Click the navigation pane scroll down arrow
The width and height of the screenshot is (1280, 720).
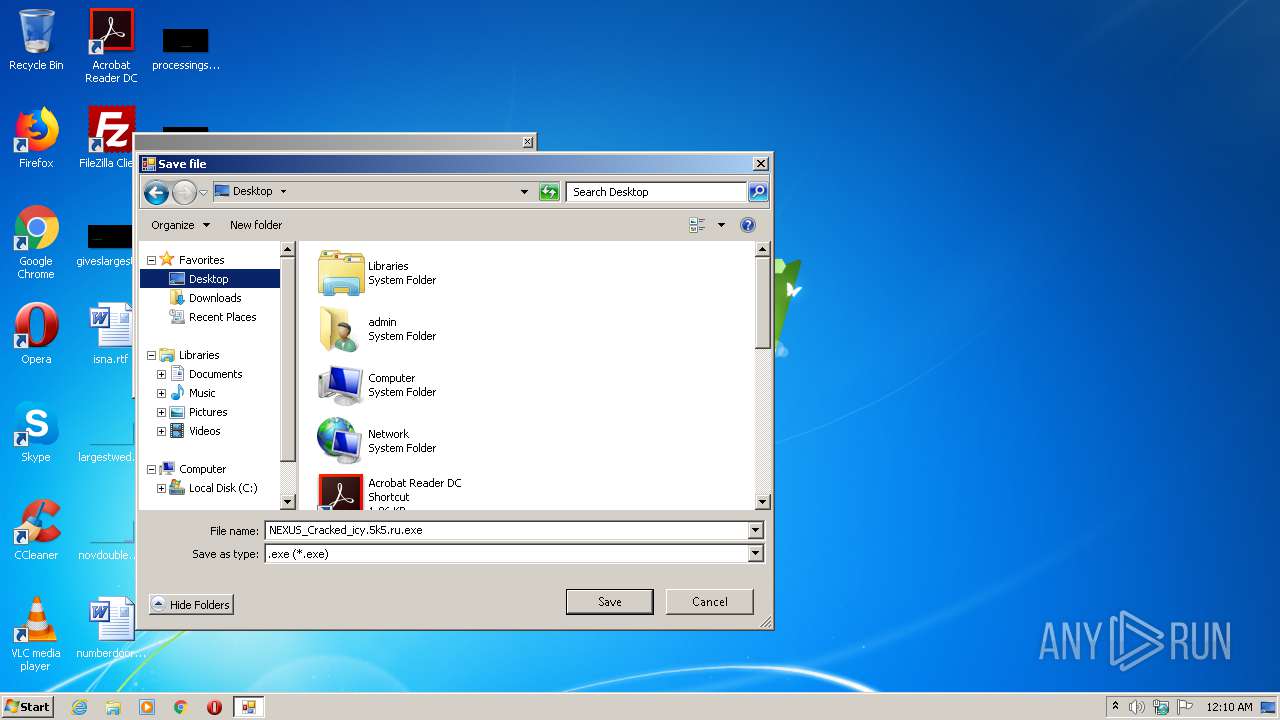(288, 502)
